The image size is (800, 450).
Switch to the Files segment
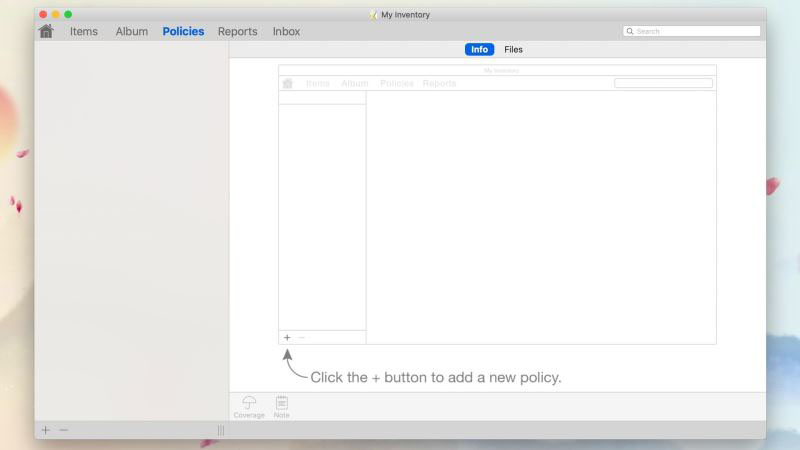pyautogui.click(x=513, y=49)
